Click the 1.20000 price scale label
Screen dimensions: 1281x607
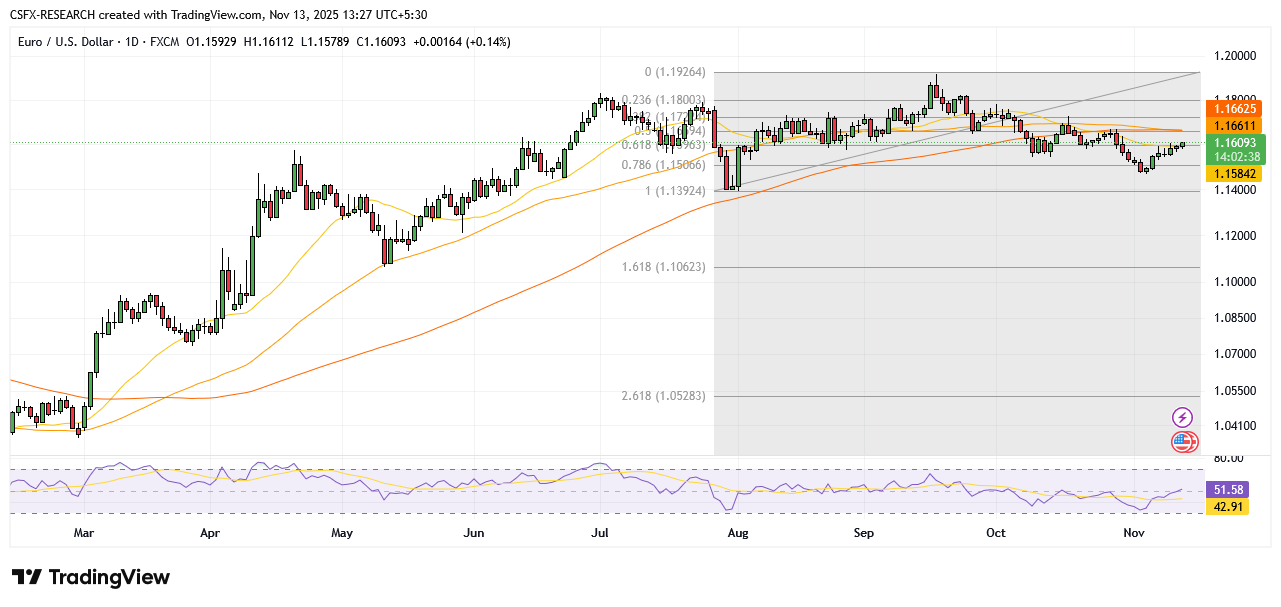click(1237, 56)
